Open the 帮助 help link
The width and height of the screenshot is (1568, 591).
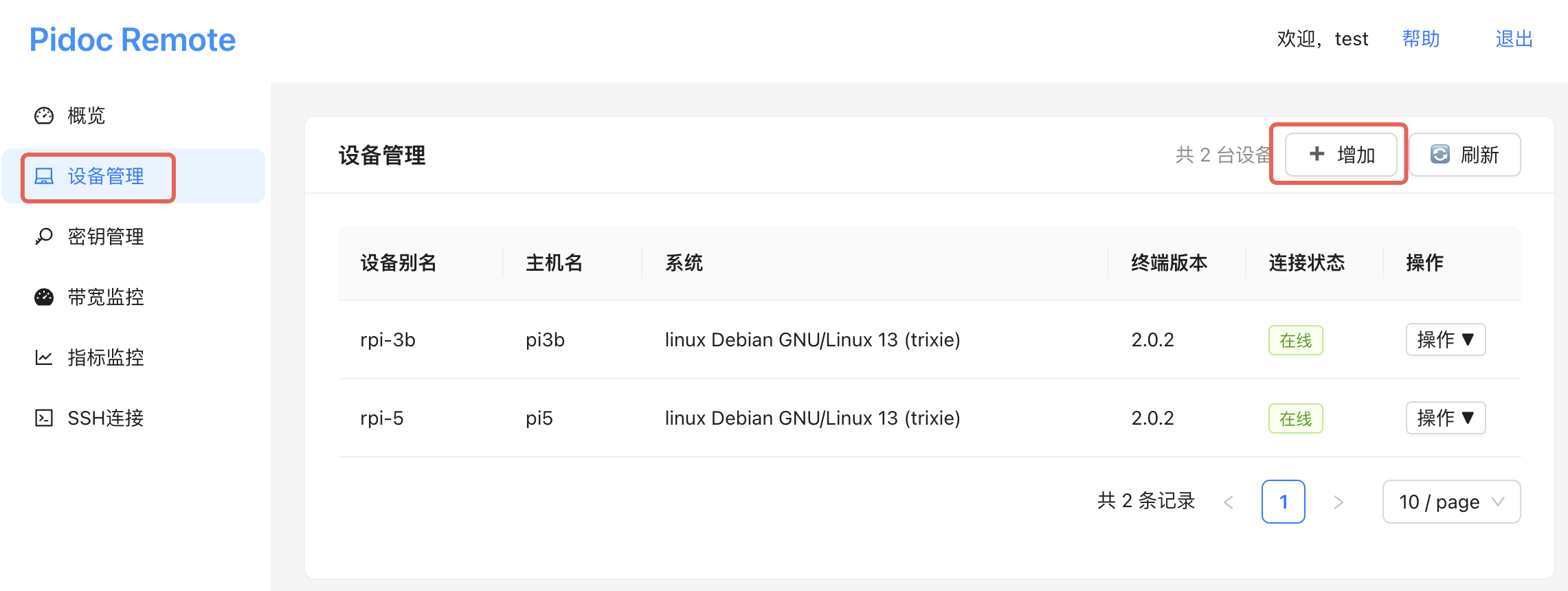point(1420,39)
